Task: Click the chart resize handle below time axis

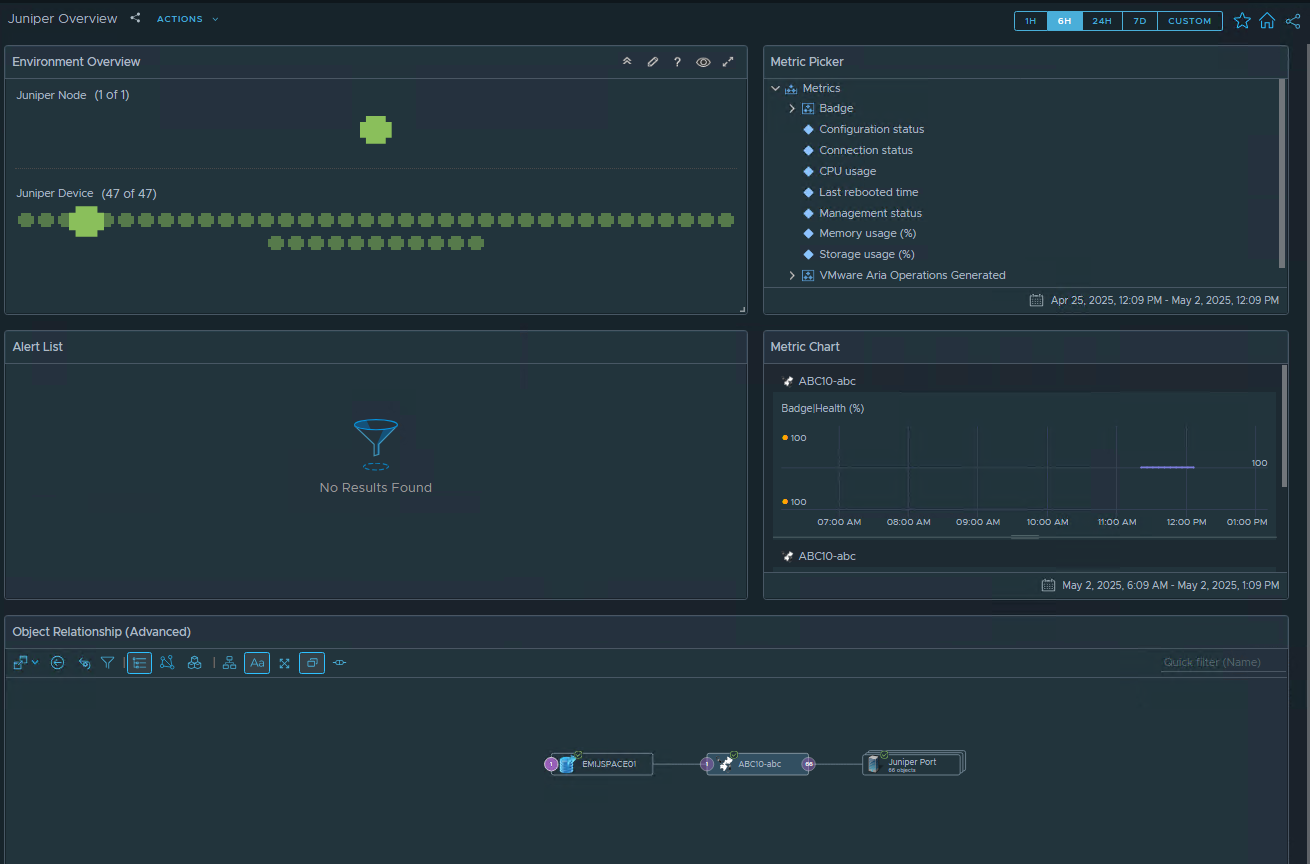Action: click(1025, 537)
